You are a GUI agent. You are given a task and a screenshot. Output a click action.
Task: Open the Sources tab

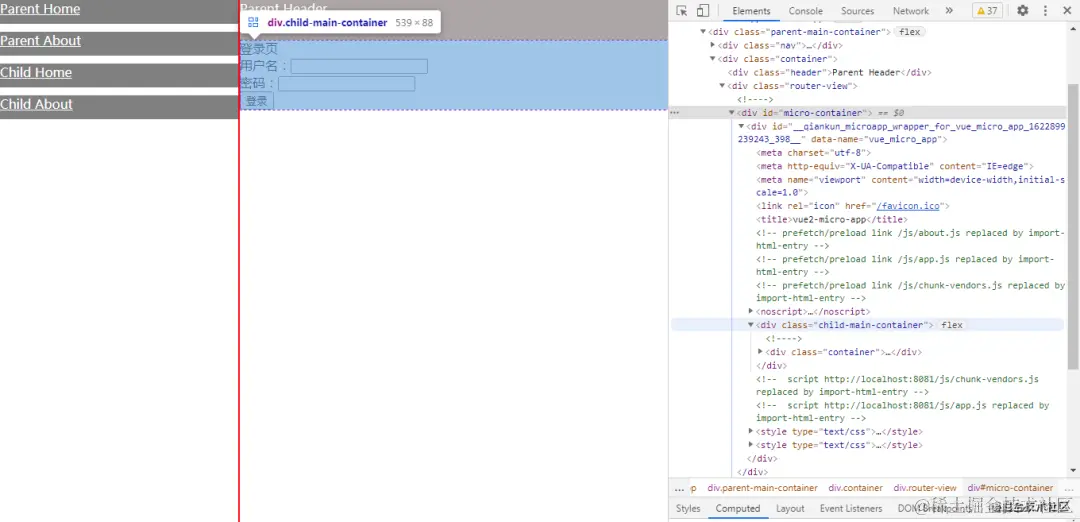pos(857,11)
